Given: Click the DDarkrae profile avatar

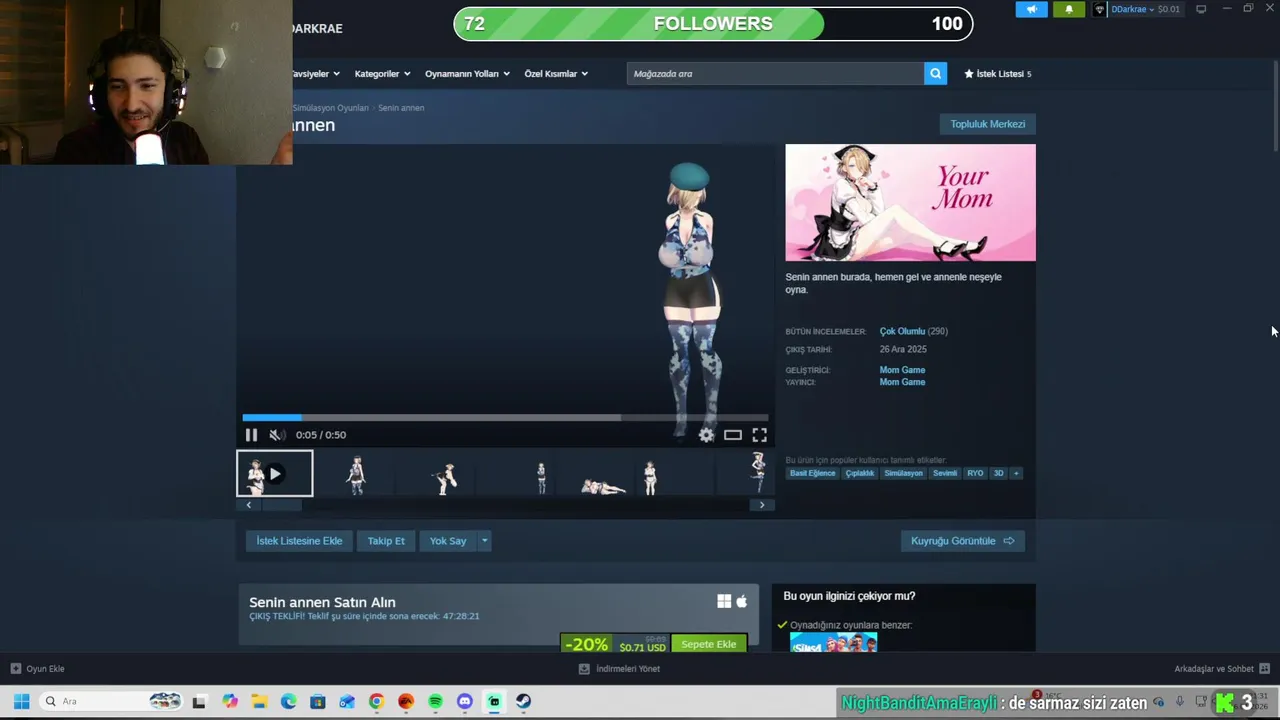Looking at the screenshot, I should click(x=1100, y=9).
